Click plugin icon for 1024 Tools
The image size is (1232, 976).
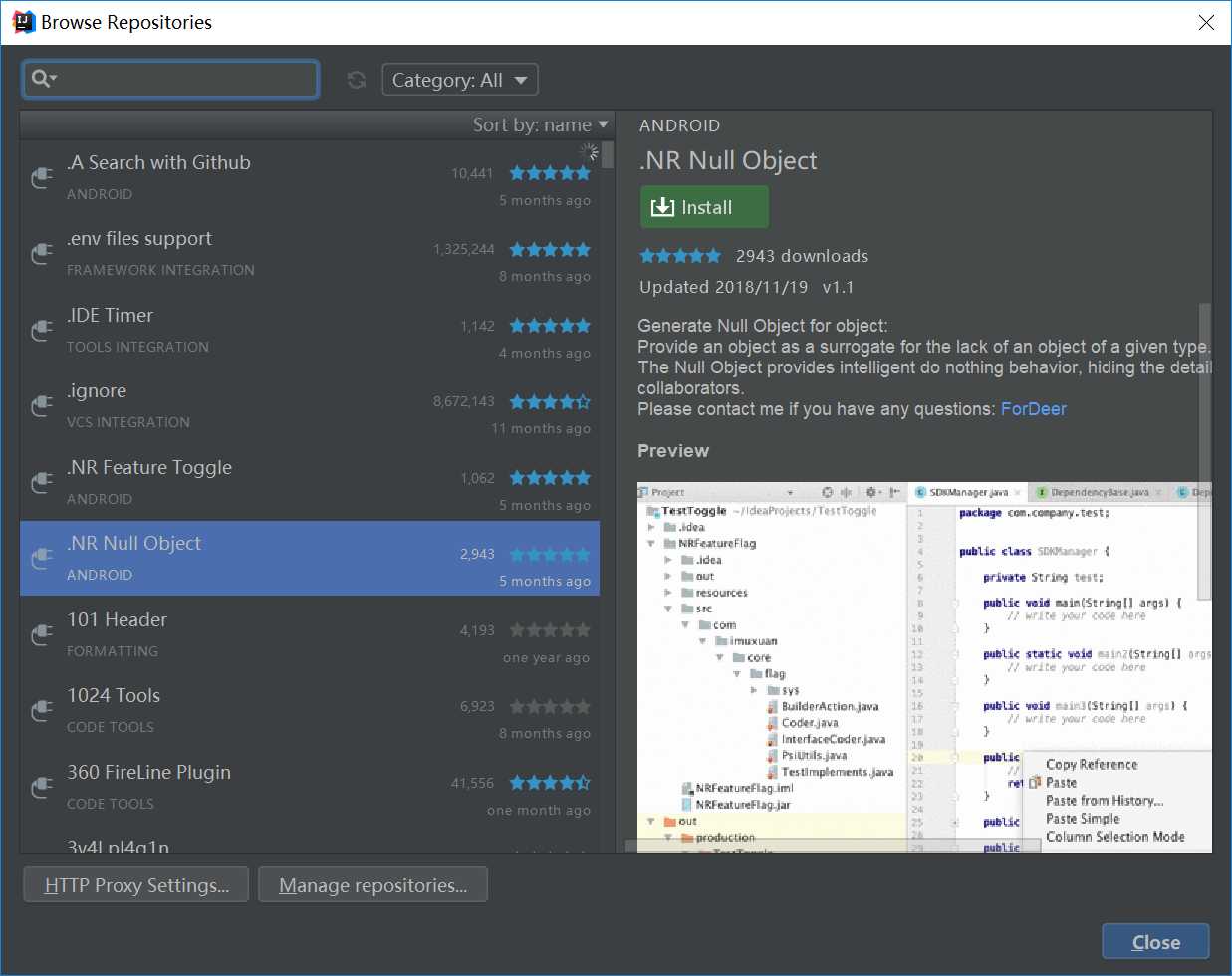(x=42, y=711)
